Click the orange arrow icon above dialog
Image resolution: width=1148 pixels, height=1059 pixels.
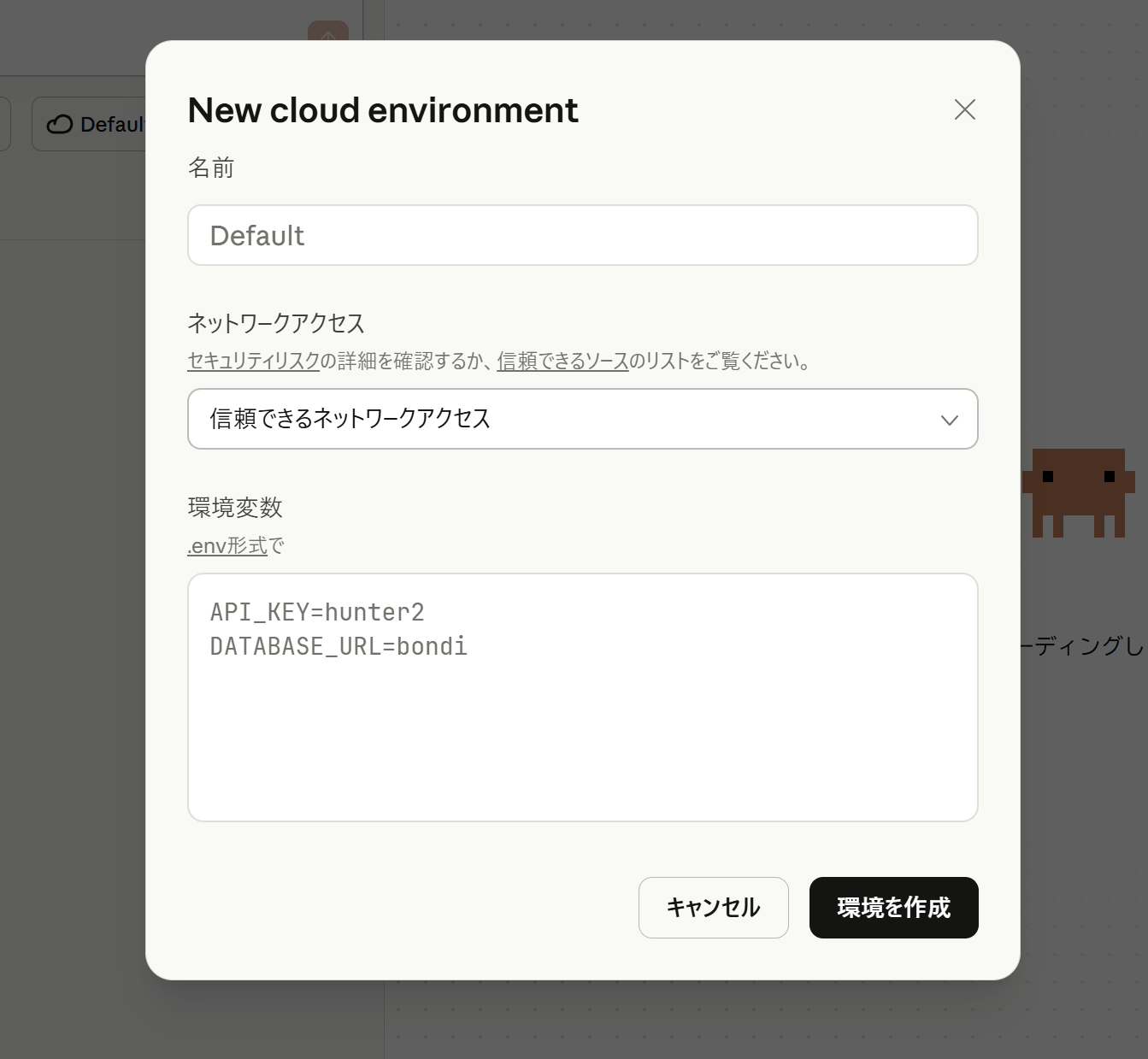[328, 32]
